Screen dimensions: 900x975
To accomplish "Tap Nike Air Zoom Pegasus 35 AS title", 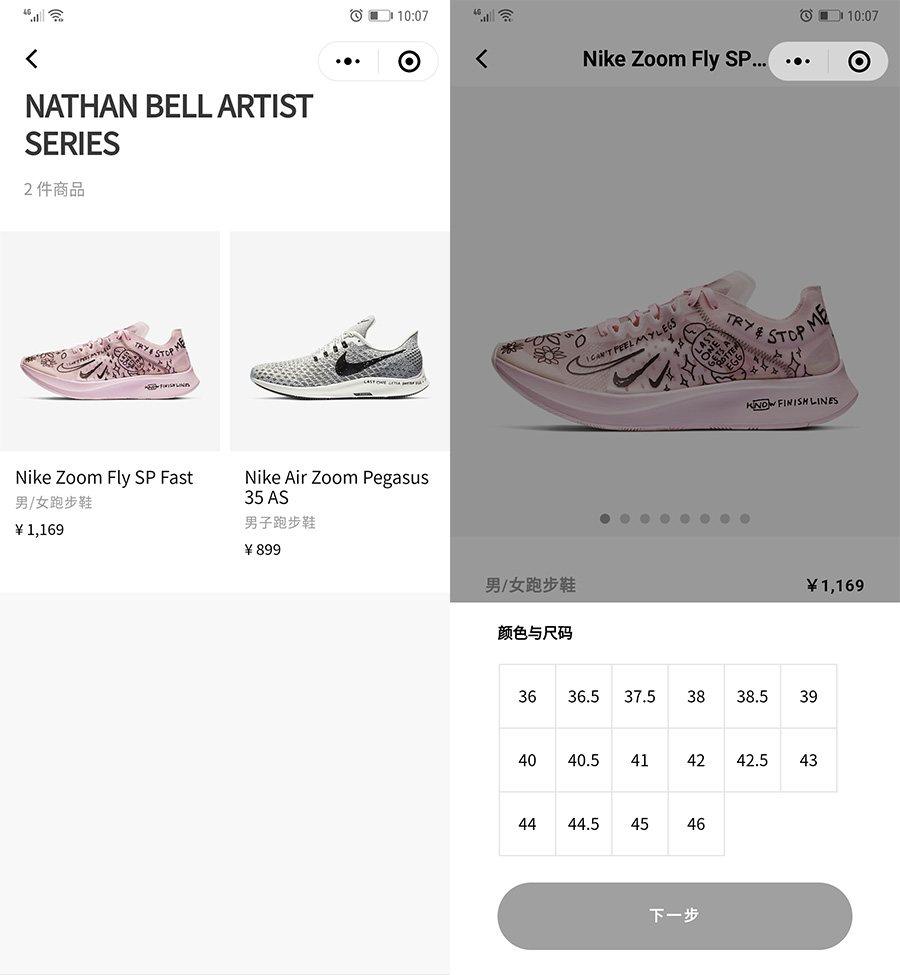I will click(x=336, y=487).
